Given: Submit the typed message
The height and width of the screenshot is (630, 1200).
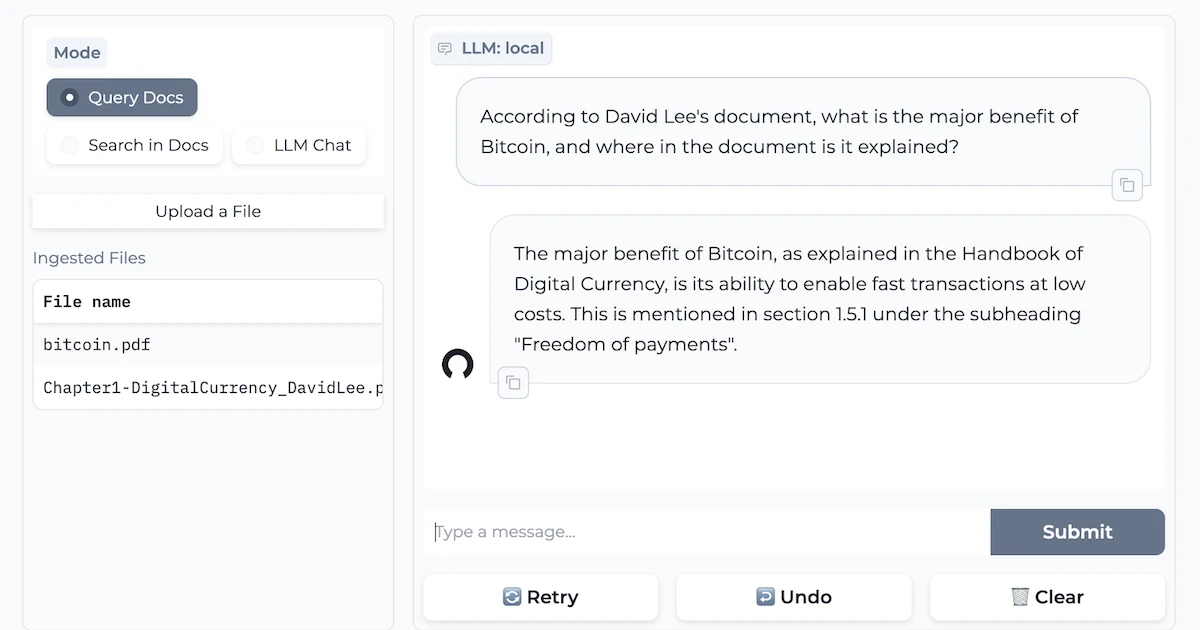Looking at the screenshot, I should (1077, 532).
